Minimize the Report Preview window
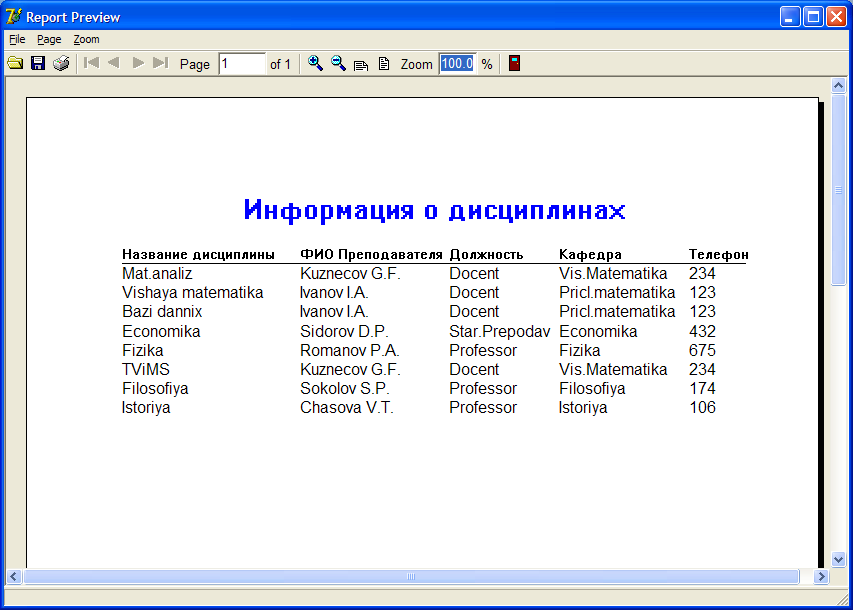 789,17
